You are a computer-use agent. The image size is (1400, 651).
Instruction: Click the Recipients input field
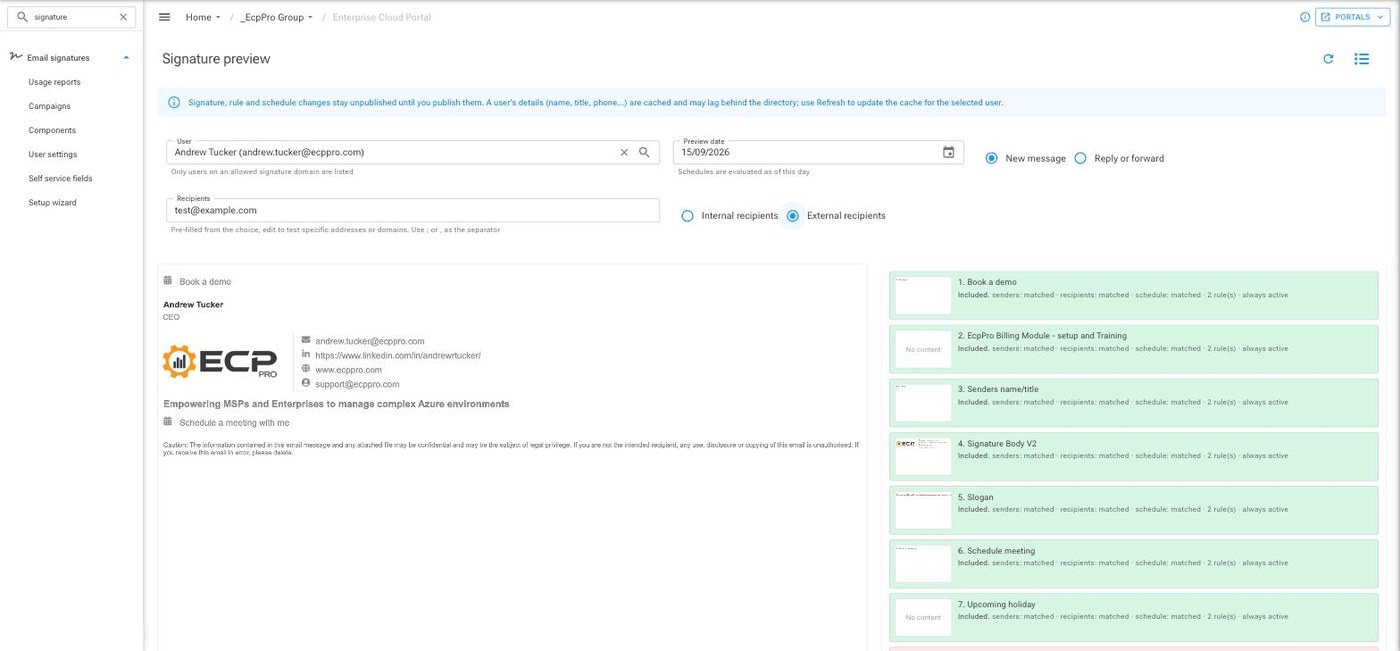(x=413, y=210)
